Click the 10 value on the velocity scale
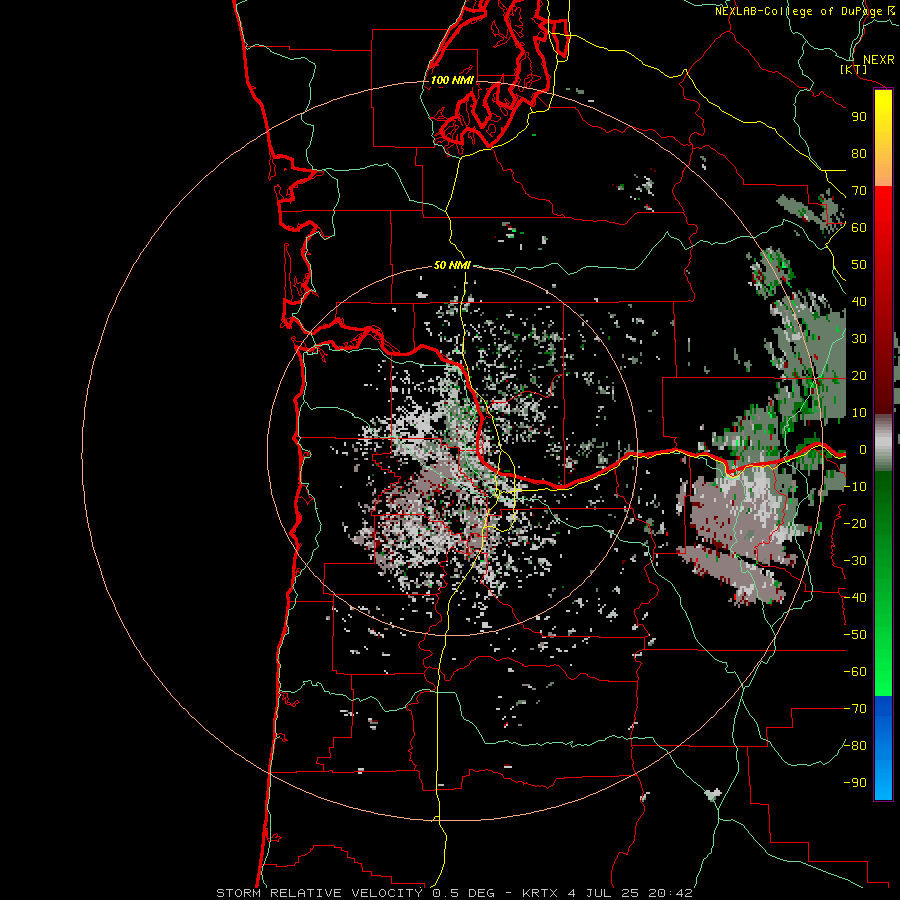Screen dimensions: 900x900 point(859,413)
